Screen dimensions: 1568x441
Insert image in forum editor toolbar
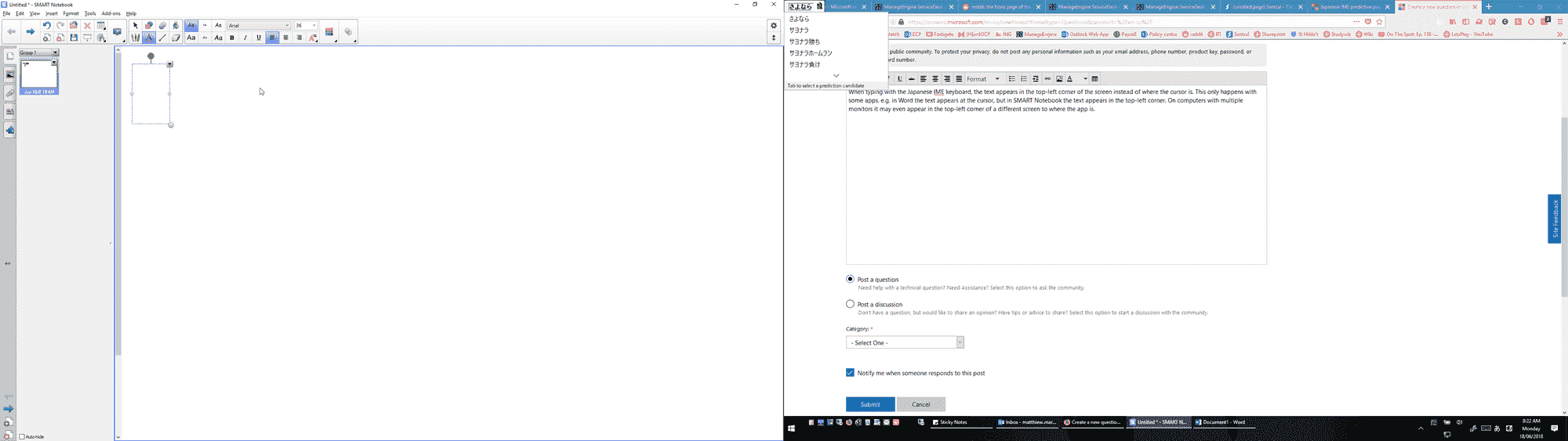[x=1059, y=79]
